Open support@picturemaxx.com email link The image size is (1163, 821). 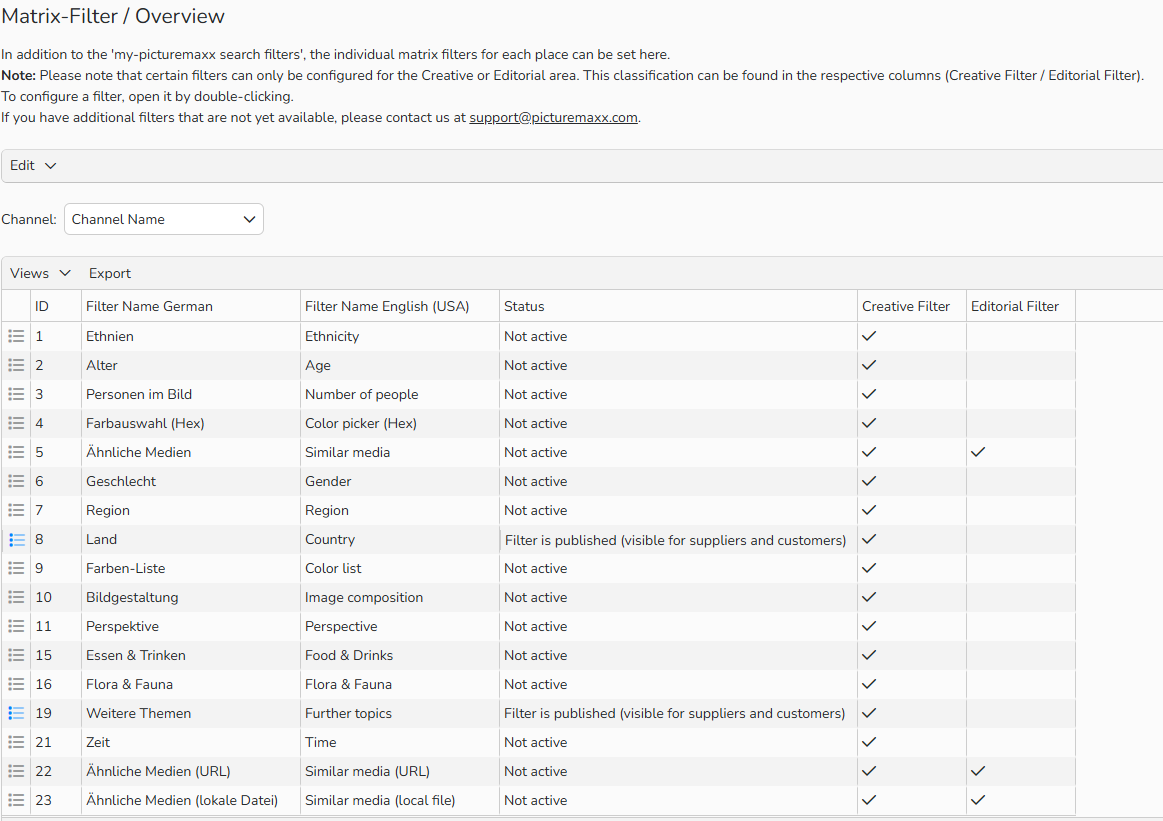(x=553, y=117)
